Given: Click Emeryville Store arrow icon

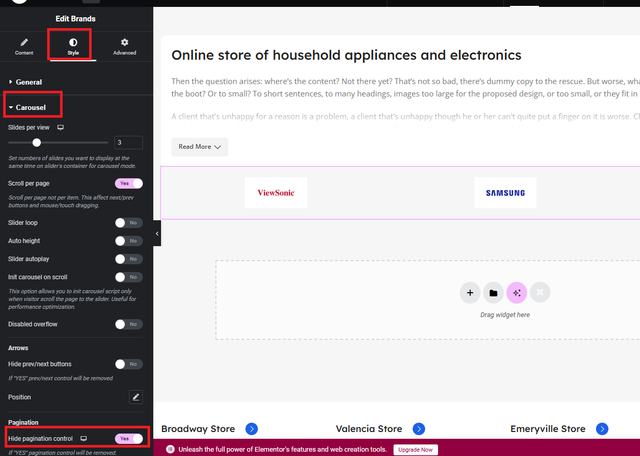Looking at the screenshot, I should coord(602,429).
